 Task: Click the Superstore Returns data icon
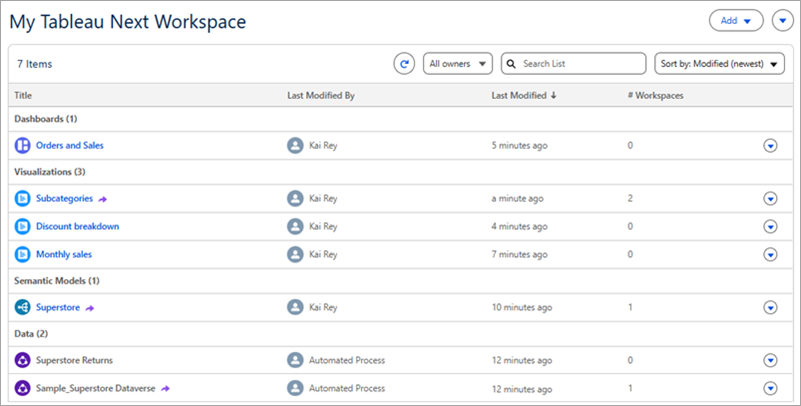23,361
